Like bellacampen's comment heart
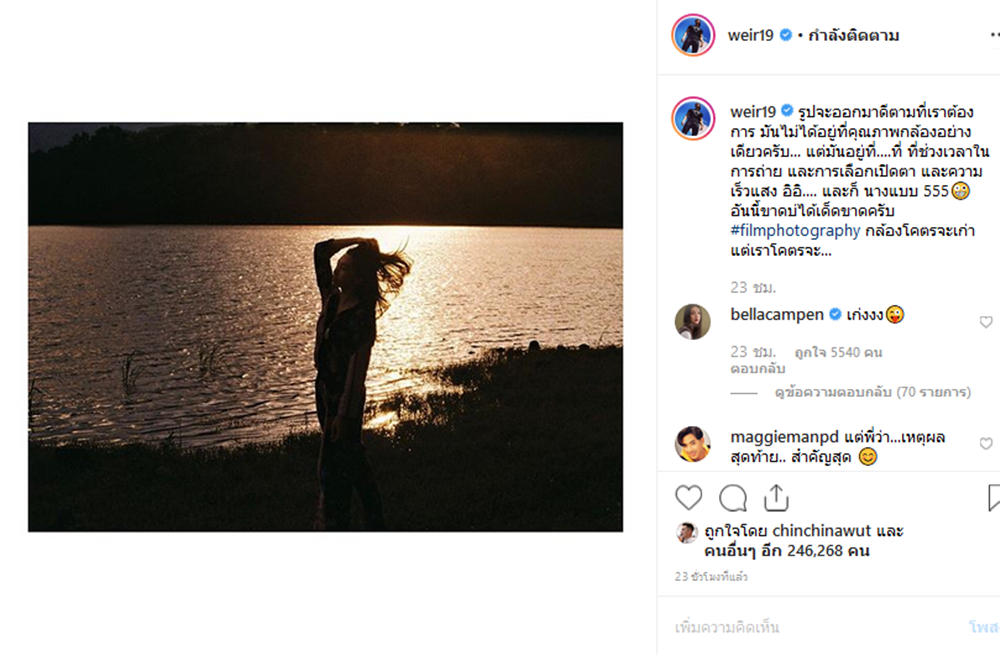Viewport: 1000px width, 655px height. point(986,322)
